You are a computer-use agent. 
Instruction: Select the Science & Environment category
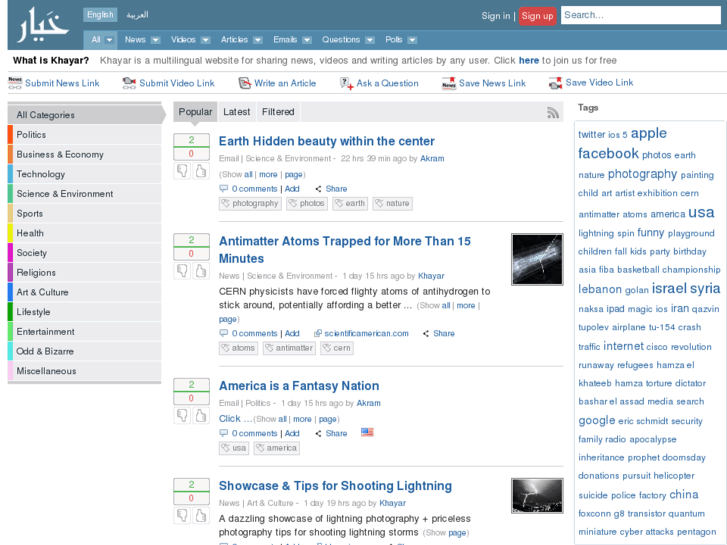[x=84, y=194]
